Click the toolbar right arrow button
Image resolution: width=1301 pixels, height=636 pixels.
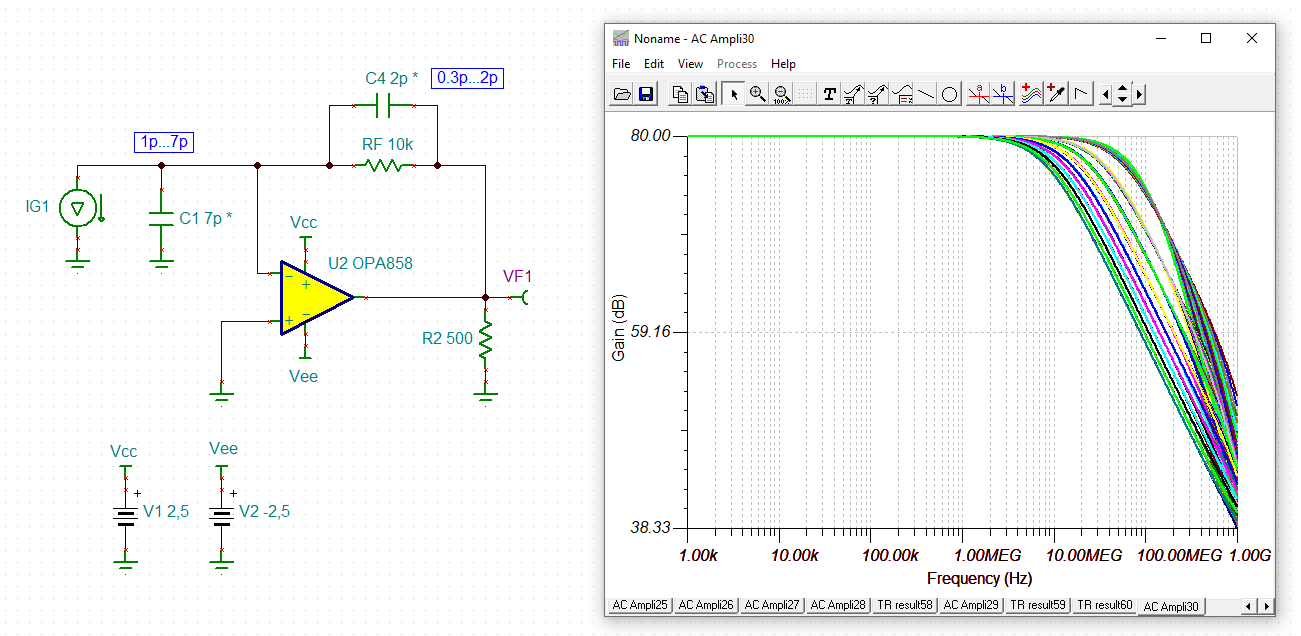point(1139,94)
